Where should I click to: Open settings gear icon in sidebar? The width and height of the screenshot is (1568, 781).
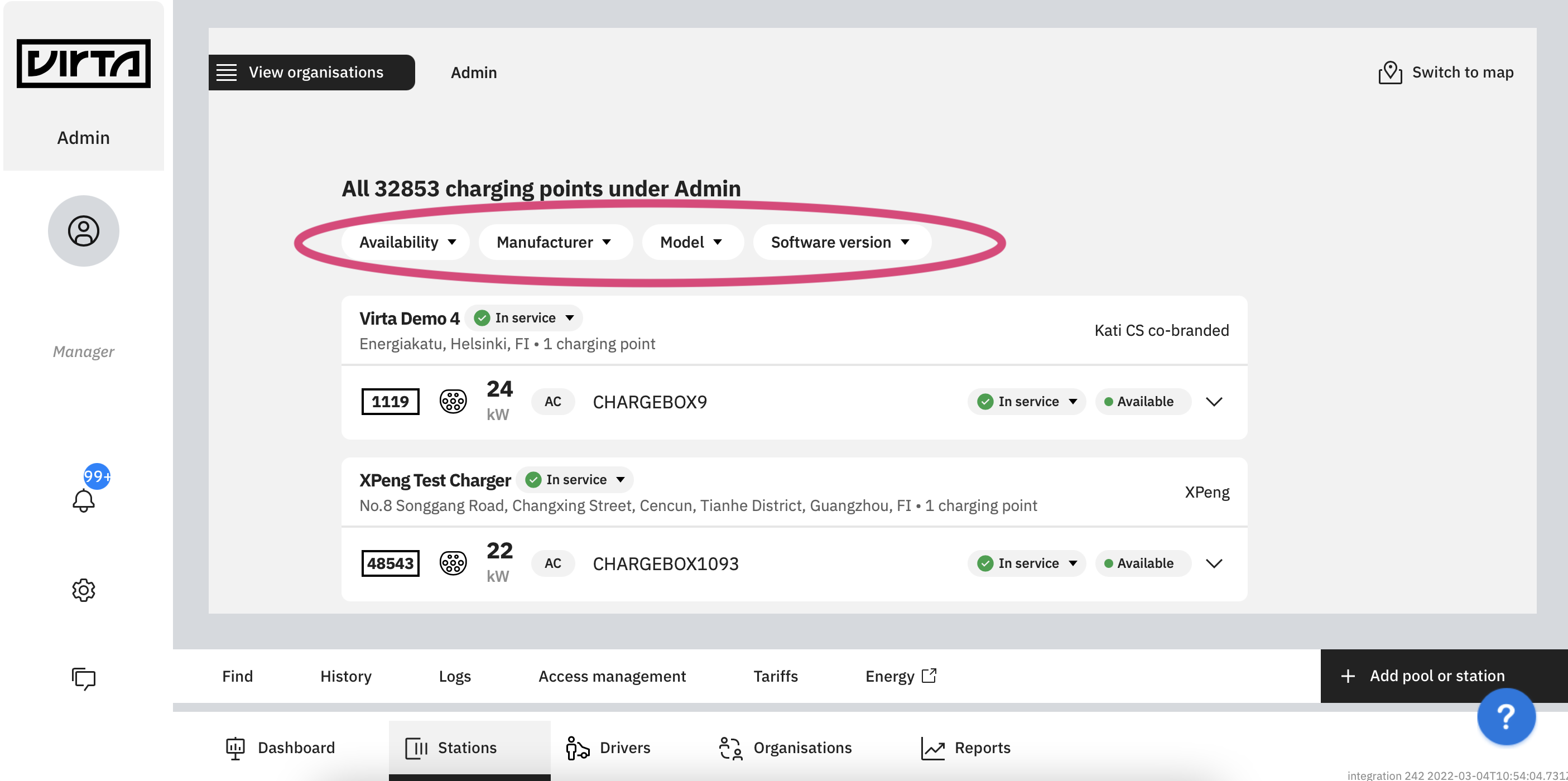click(x=83, y=590)
